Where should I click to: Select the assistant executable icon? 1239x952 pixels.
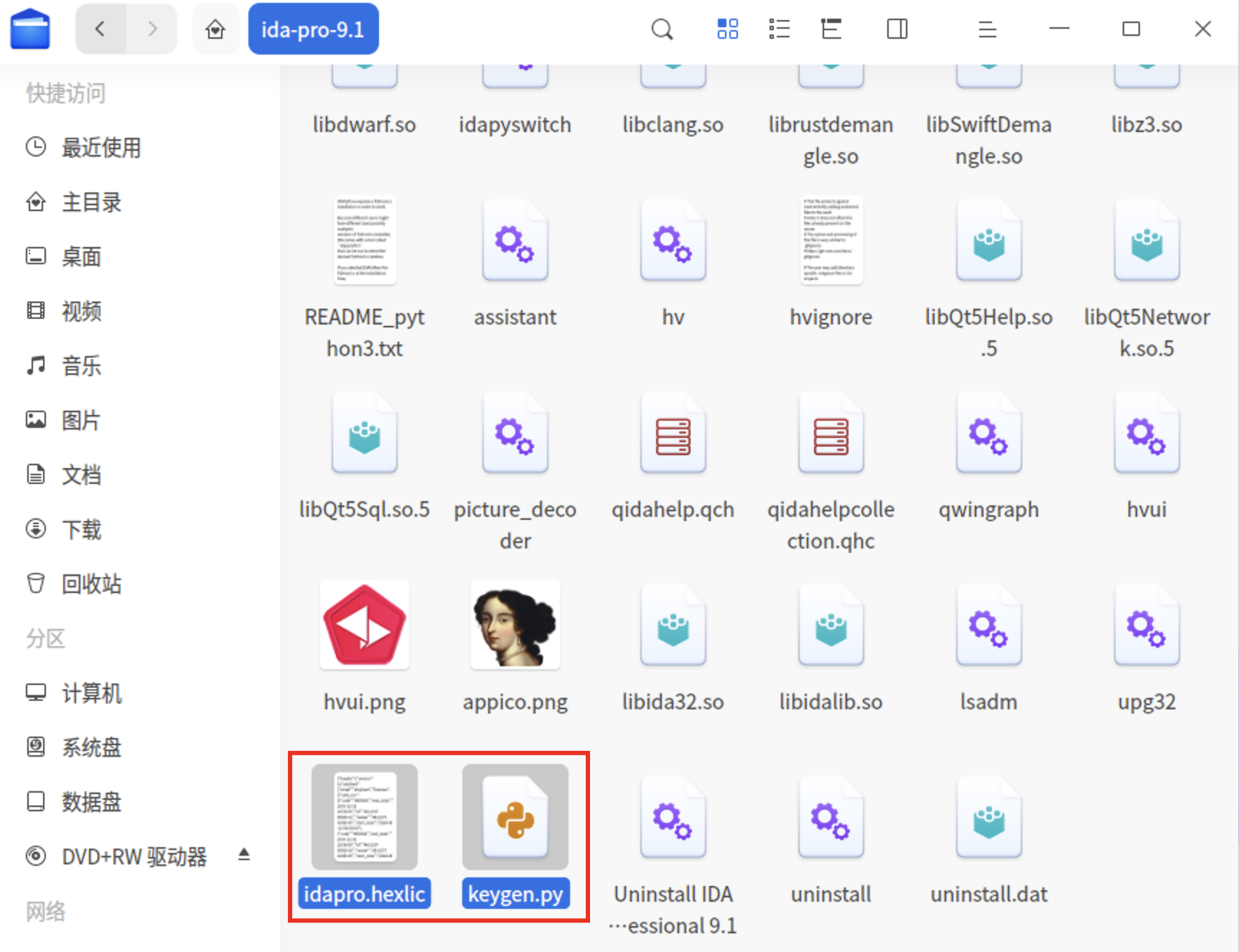515,241
